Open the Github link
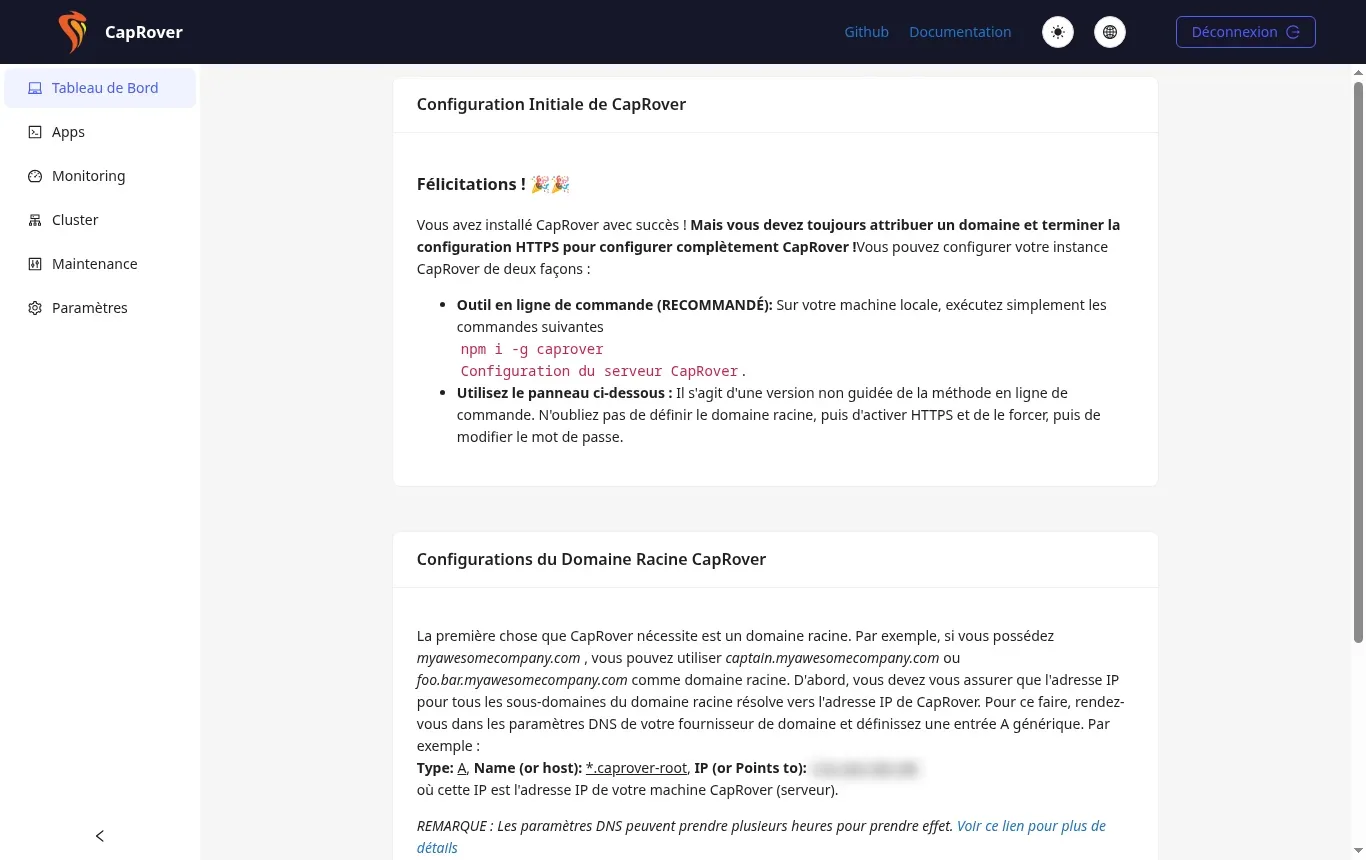The width and height of the screenshot is (1366, 860). (x=866, y=32)
